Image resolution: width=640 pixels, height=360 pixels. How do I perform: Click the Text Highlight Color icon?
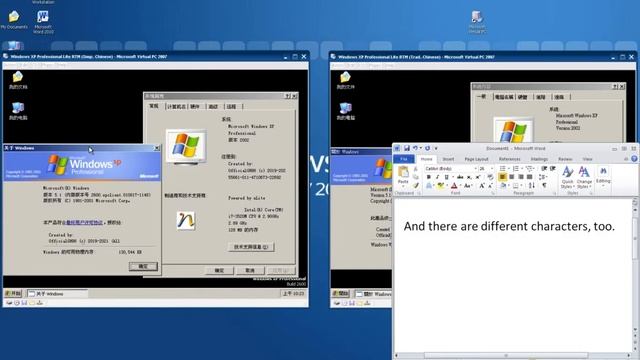[x=440, y=186]
